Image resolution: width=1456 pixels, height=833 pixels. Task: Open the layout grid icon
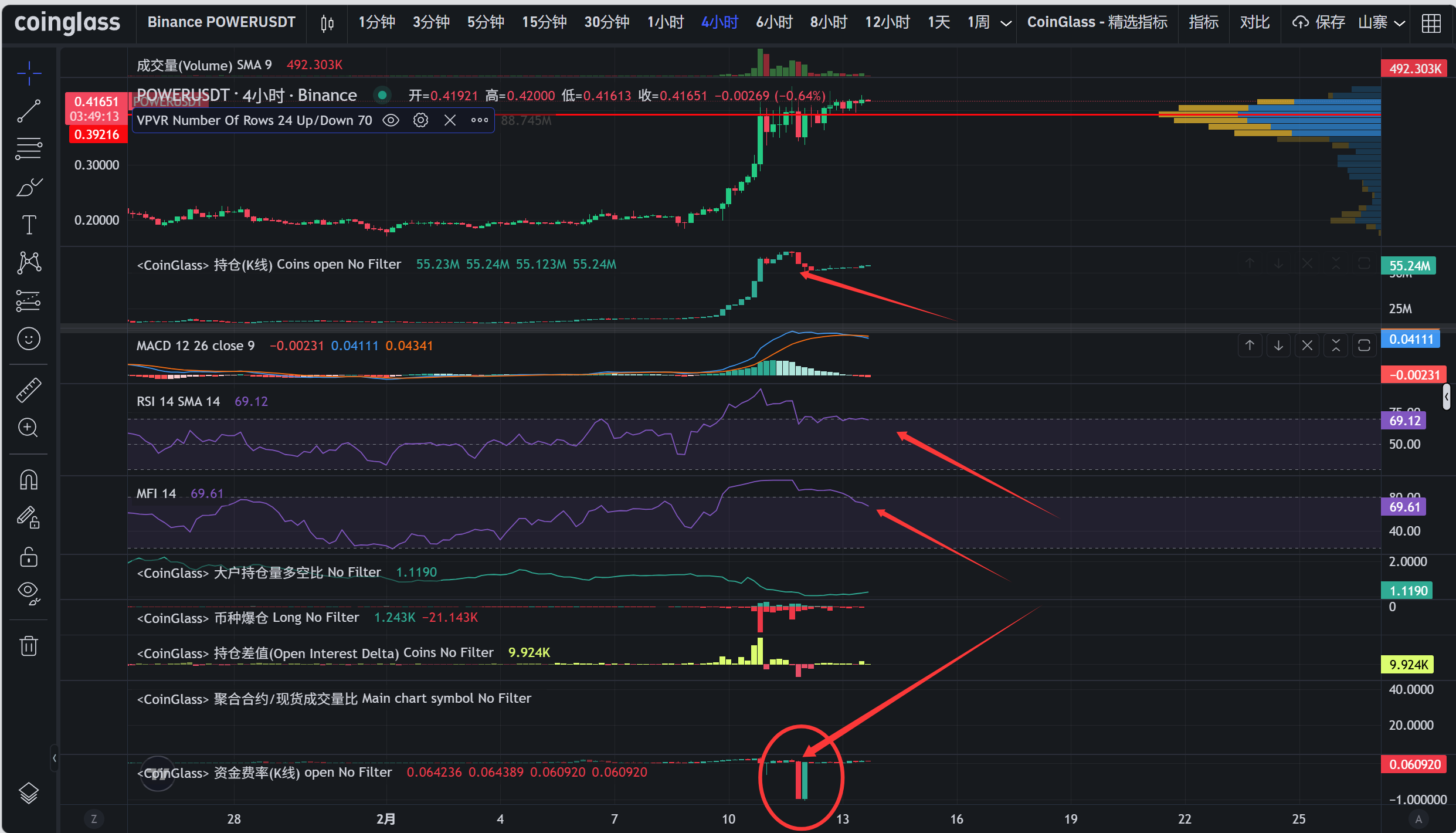point(1431,23)
